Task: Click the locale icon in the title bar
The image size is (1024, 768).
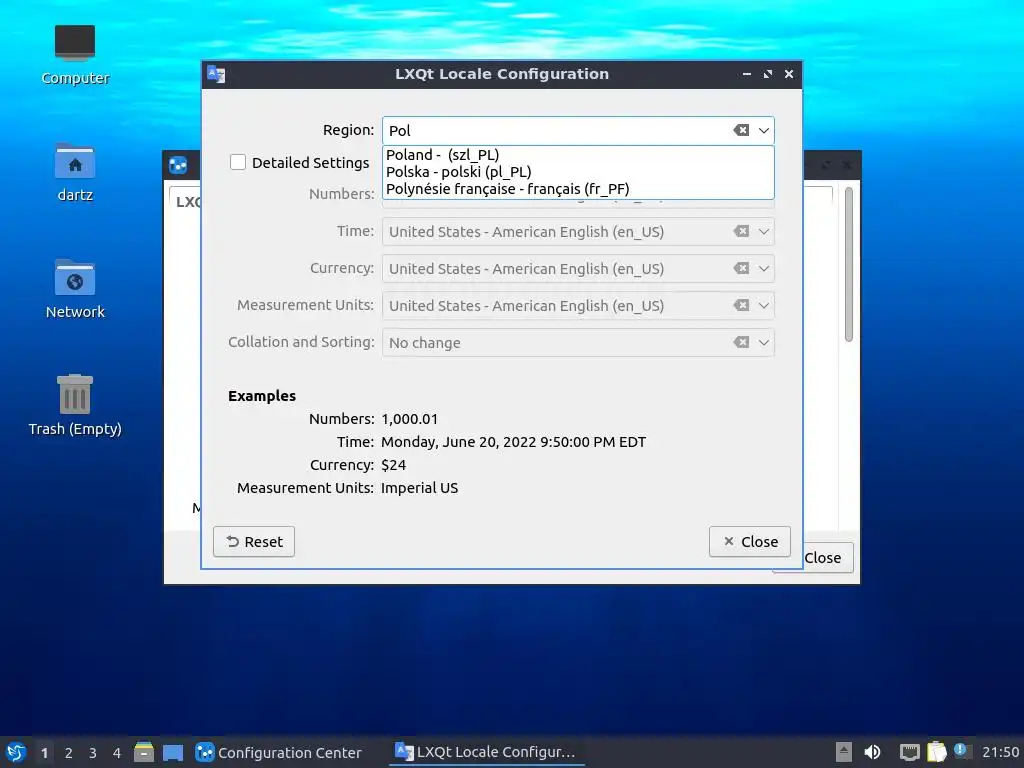Action: (216, 74)
